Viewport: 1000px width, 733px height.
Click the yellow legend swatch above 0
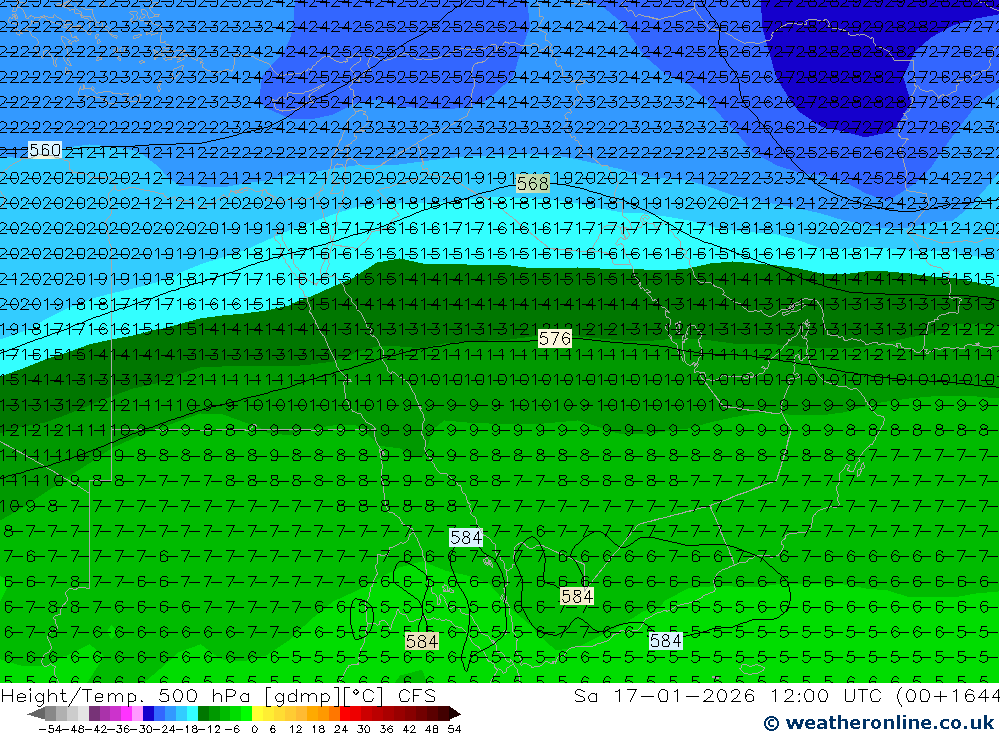257,713
